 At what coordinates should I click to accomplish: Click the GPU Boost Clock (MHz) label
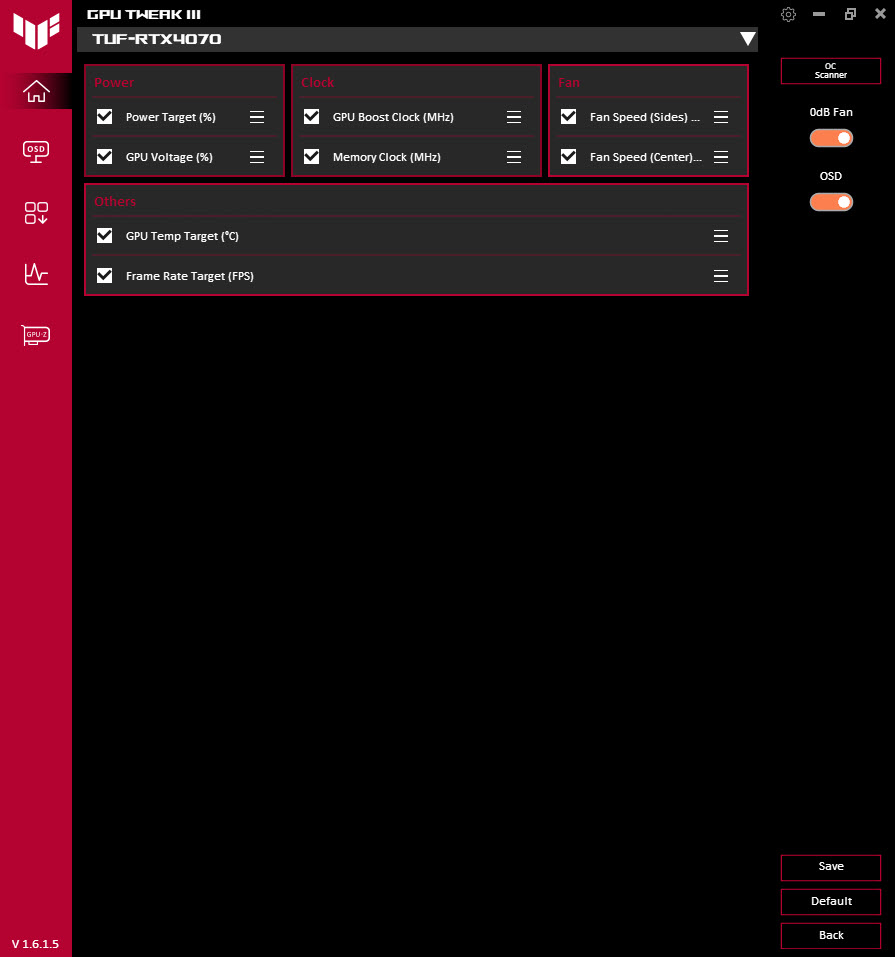[393, 117]
